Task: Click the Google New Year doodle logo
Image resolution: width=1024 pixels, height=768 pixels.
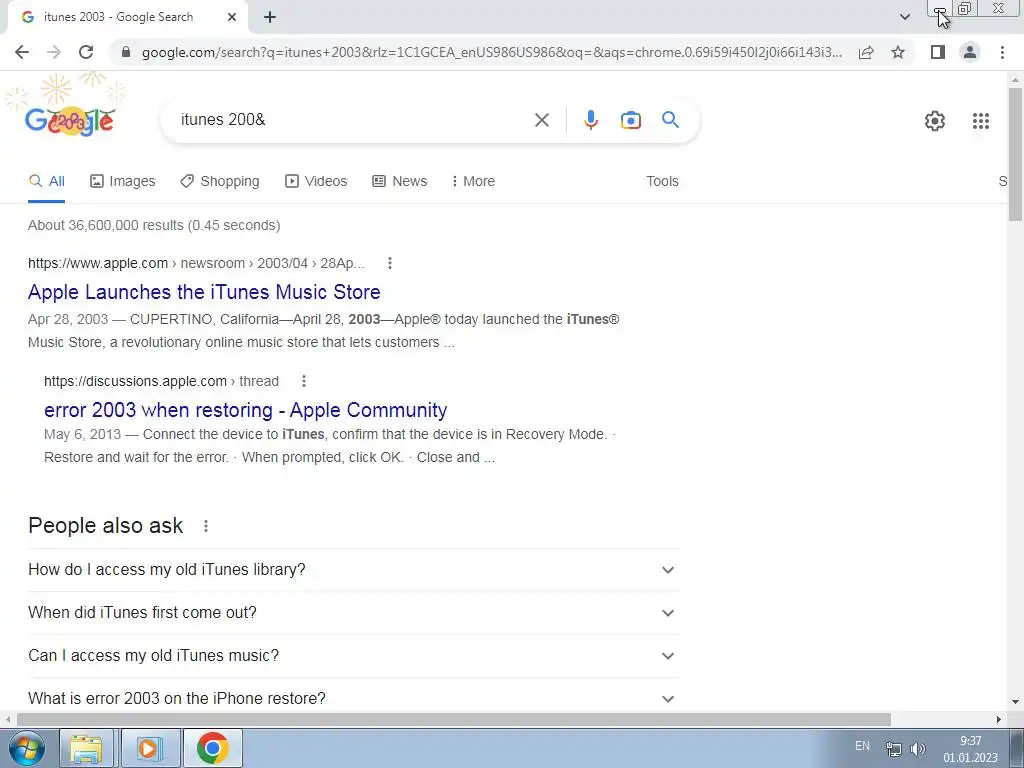Action: (70, 121)
